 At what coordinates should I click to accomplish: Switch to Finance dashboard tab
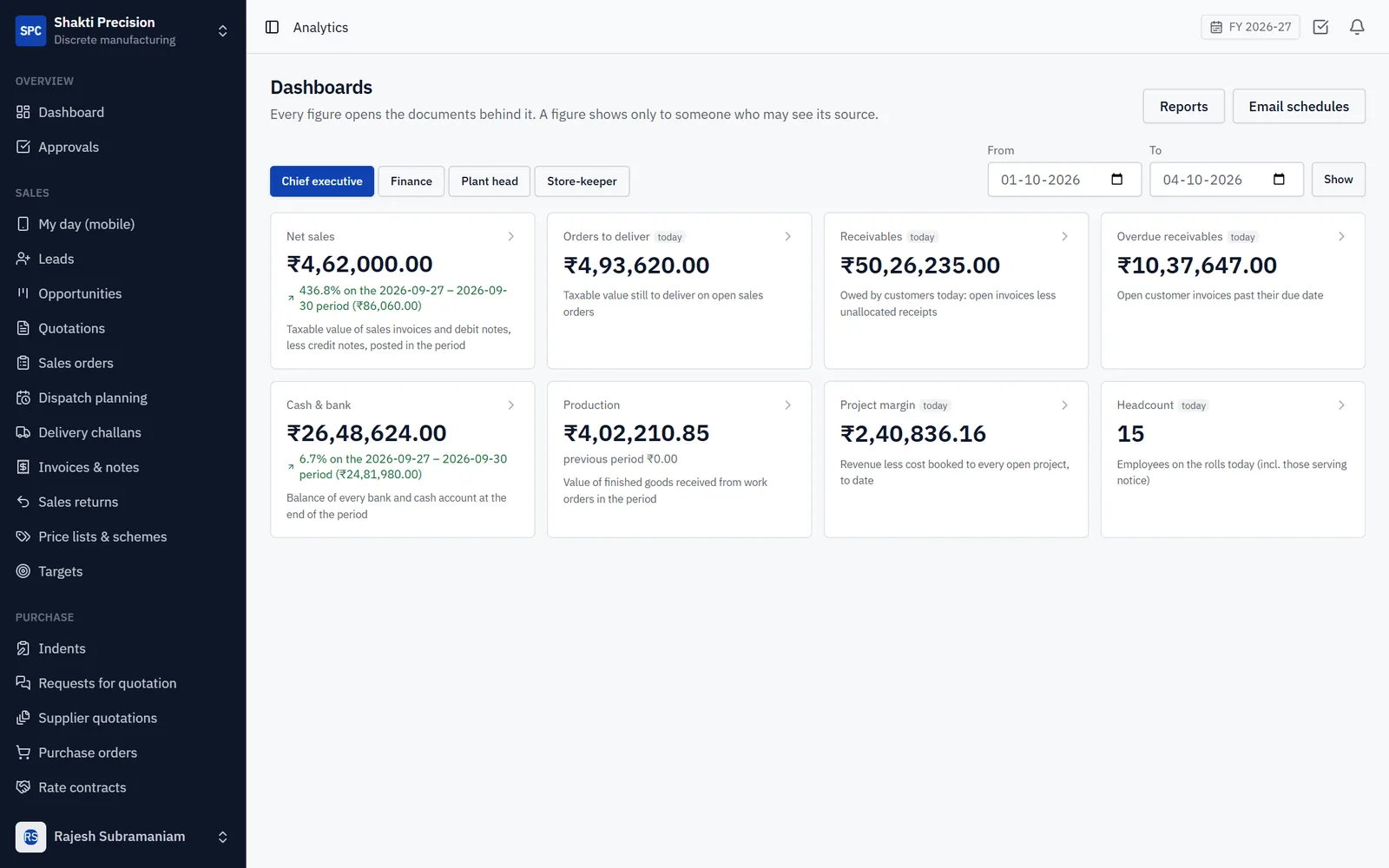tap(411, 181)
